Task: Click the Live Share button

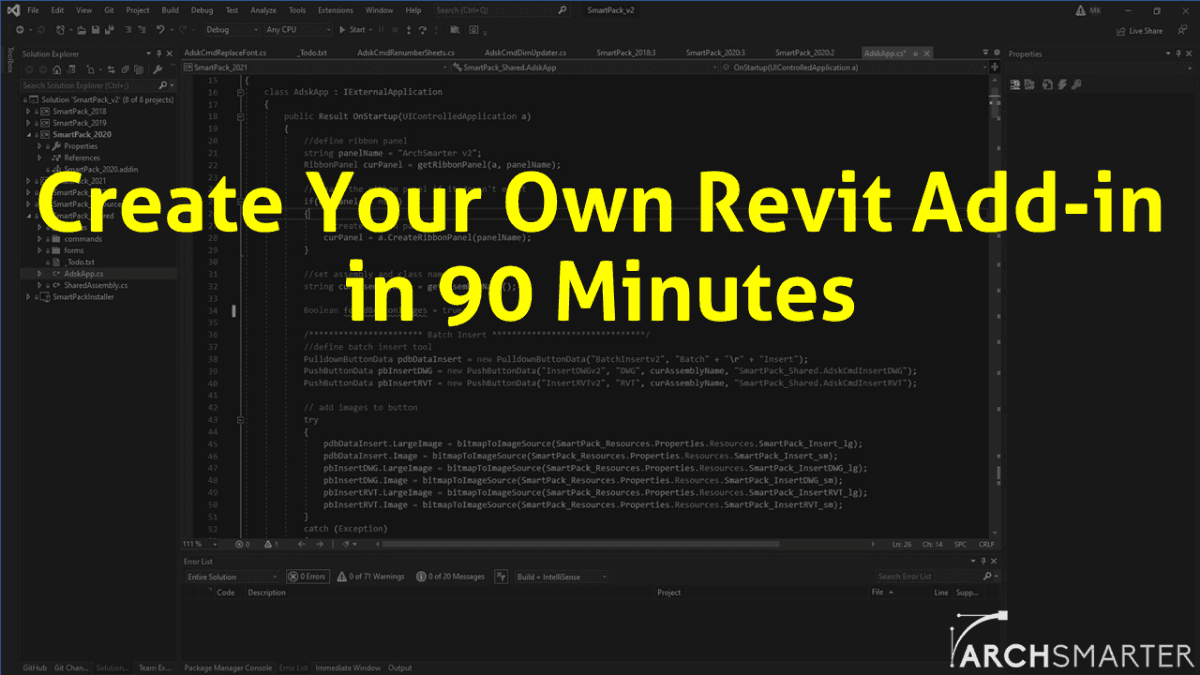Action: [1140, 31]
